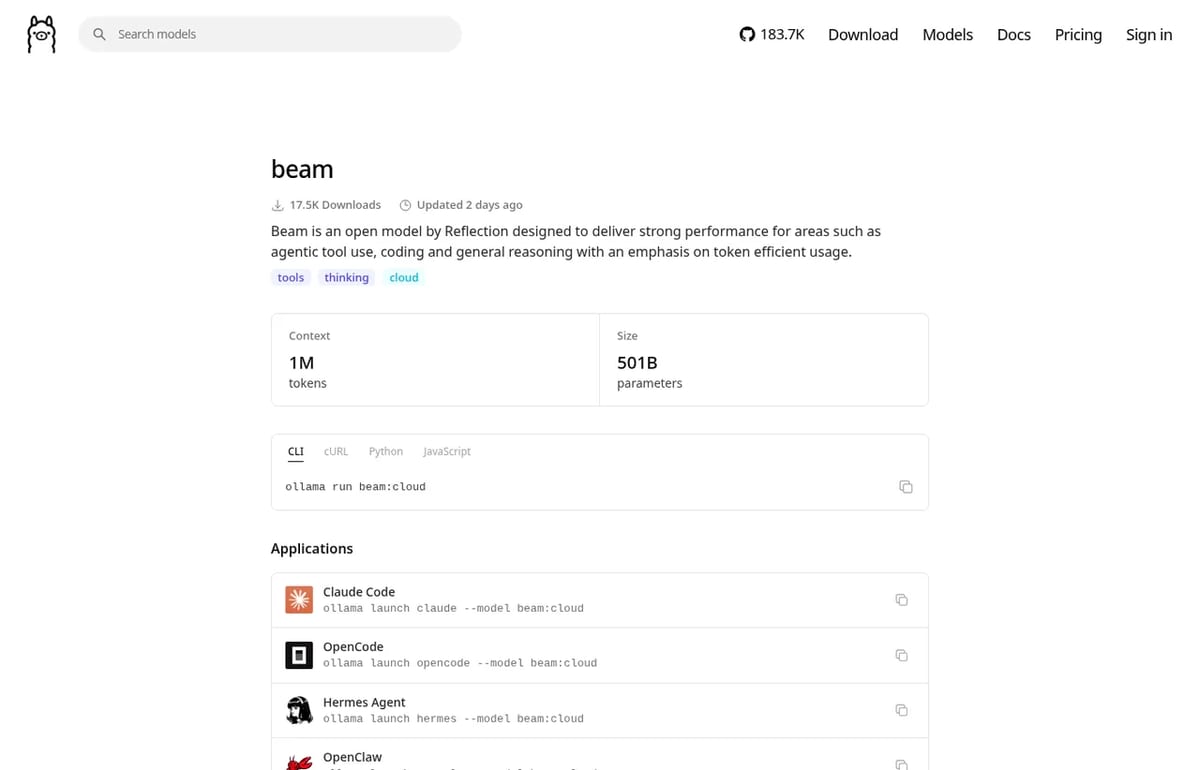
Task: Switch to the JavaScript tab
Action: click(x=447, y=451)
